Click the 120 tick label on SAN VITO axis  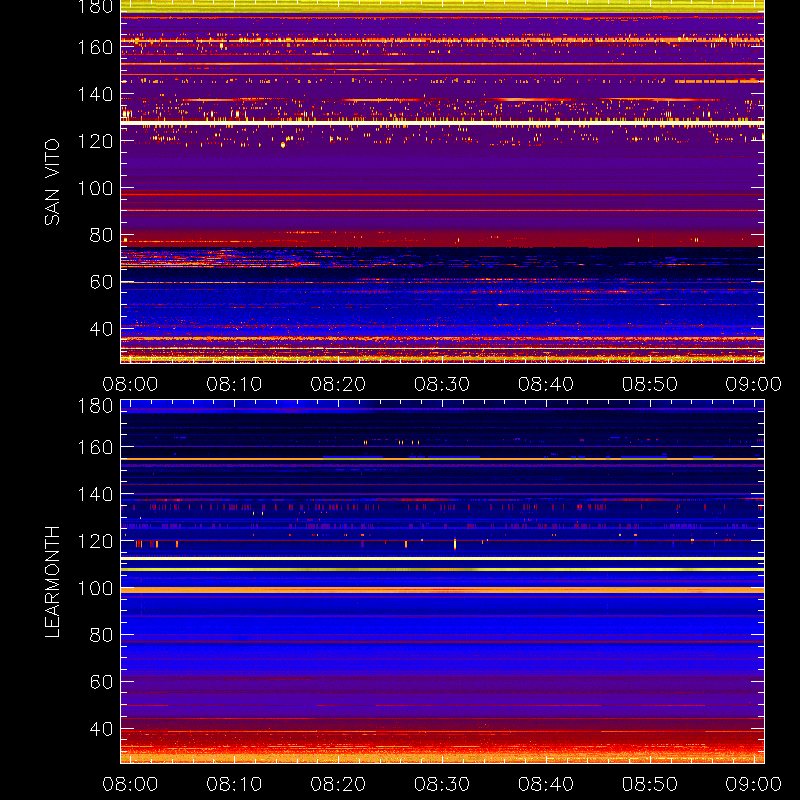95,141
